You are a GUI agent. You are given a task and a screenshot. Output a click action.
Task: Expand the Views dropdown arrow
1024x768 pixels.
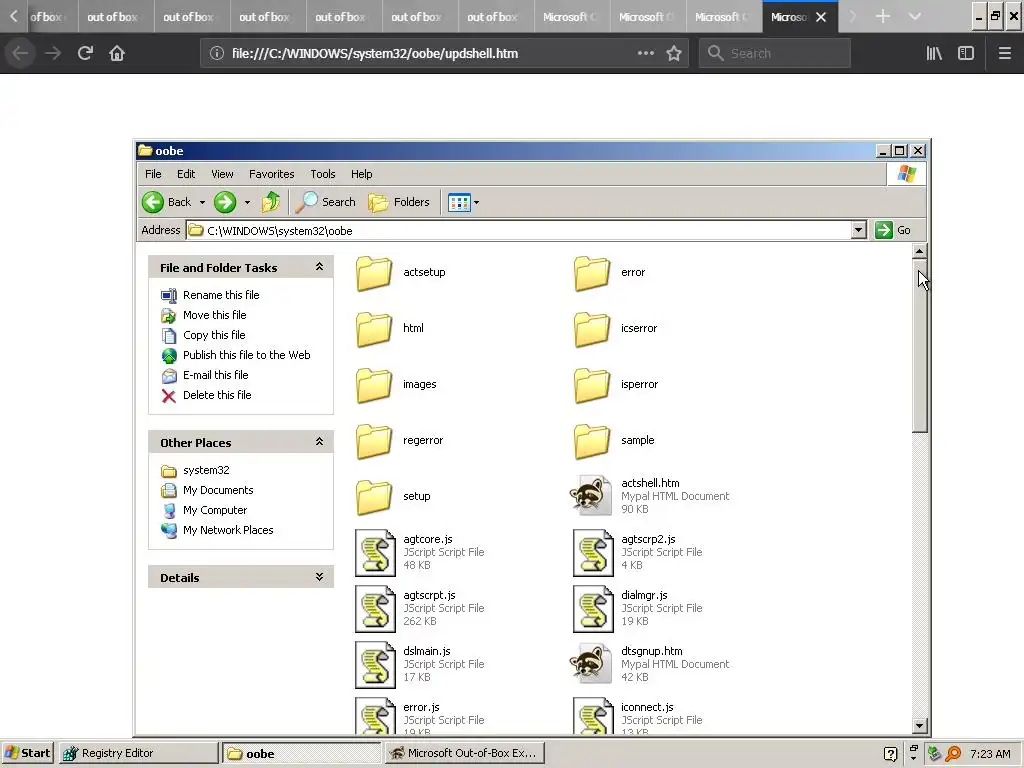pyautogui.click(x=477, y=202)
